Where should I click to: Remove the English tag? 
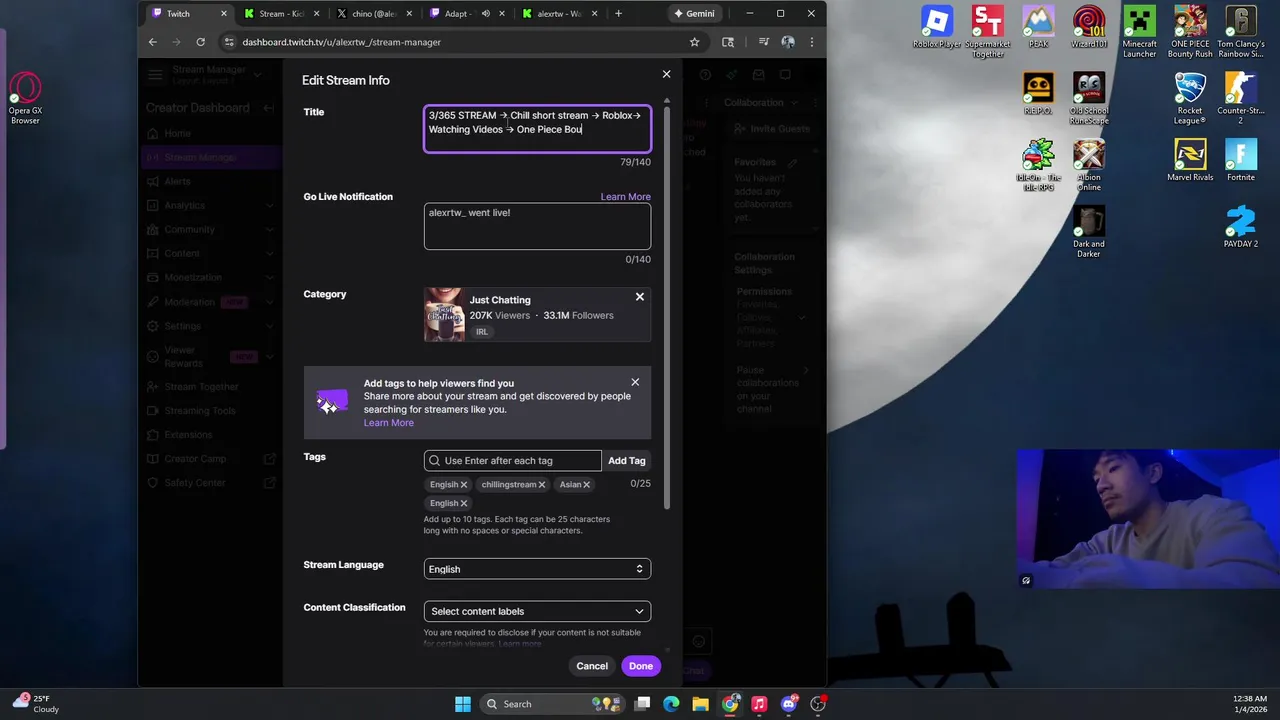point(464,504)
